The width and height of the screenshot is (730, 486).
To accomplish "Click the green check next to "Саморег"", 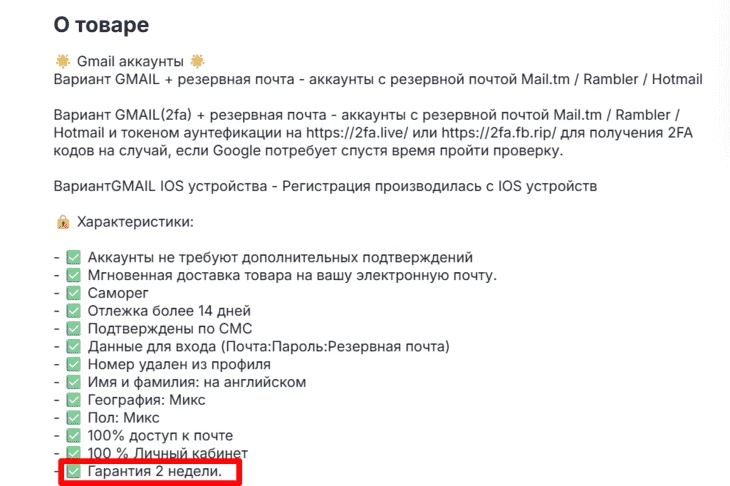I will tap(73, 293).
